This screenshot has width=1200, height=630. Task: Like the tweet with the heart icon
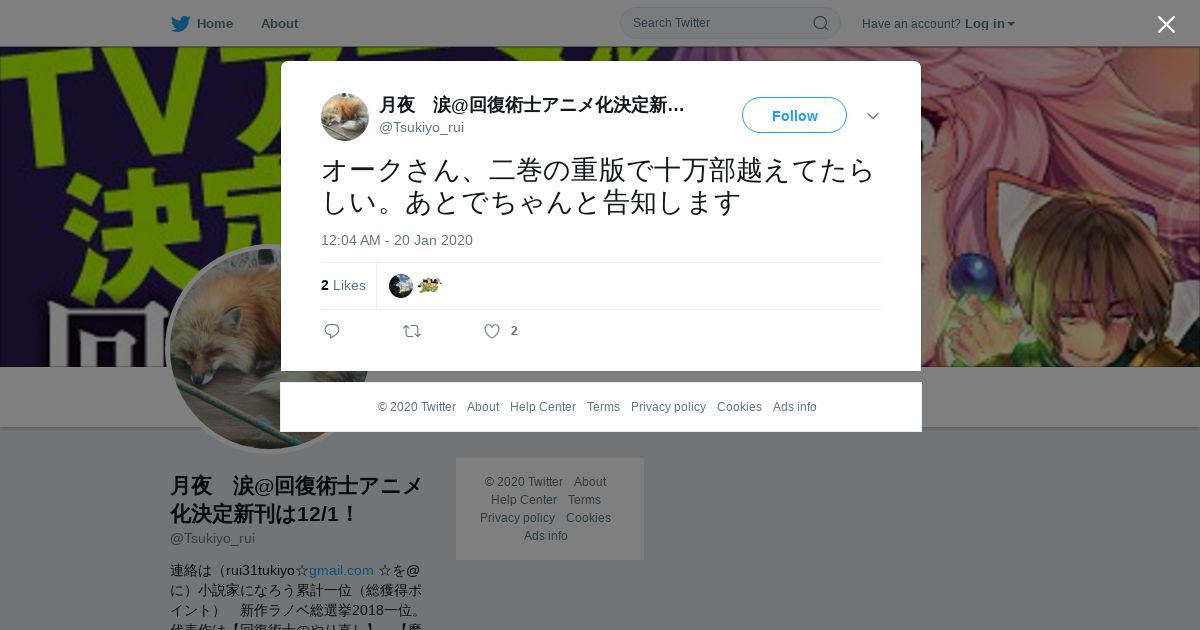pyautogui.click(x=492, y=331)
